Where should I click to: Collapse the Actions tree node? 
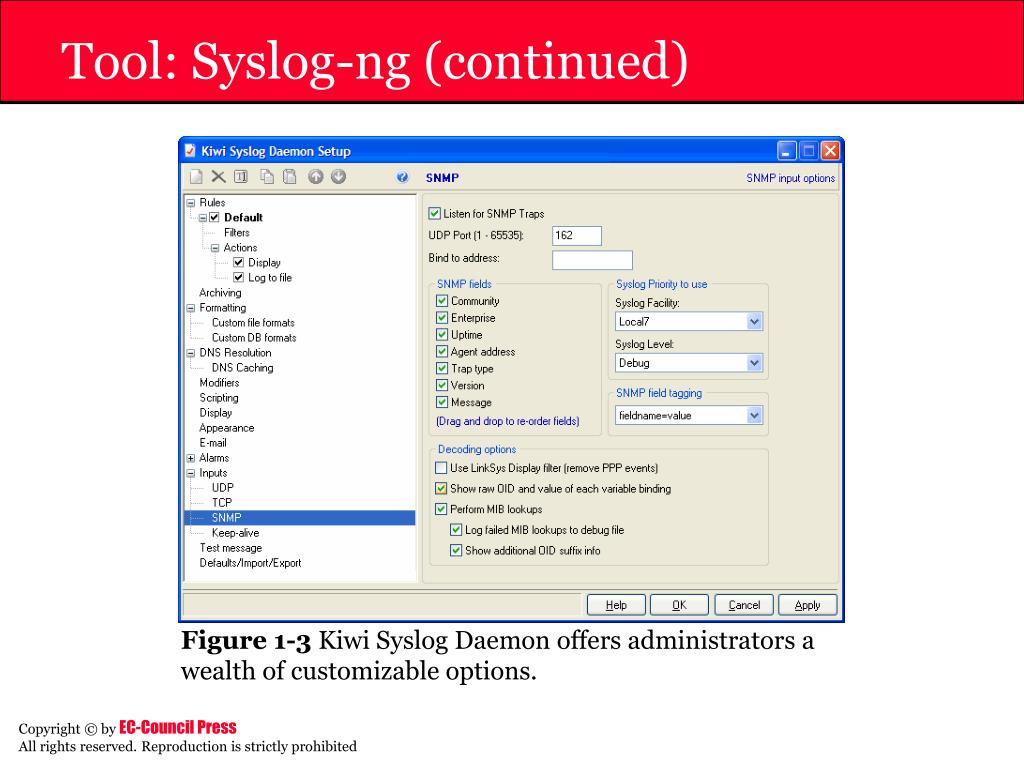[x=215, y=248]
